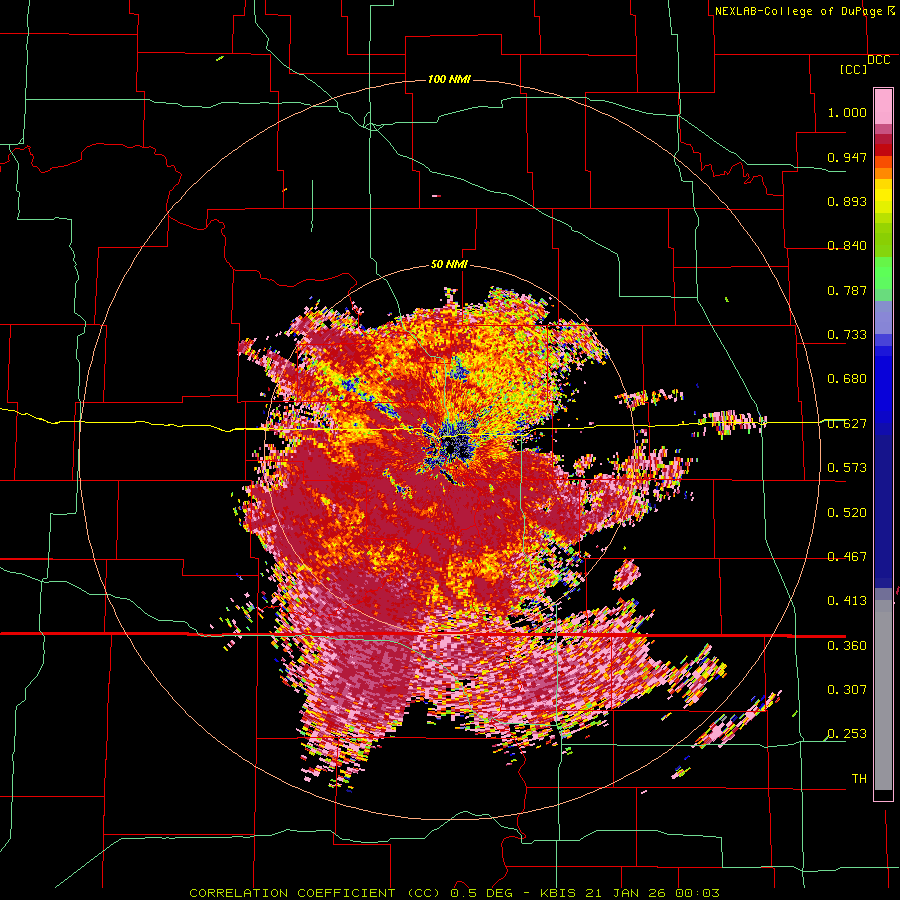Click the 0.413 legend value
This screenshot has height=900, width=900.
[847, 600]
